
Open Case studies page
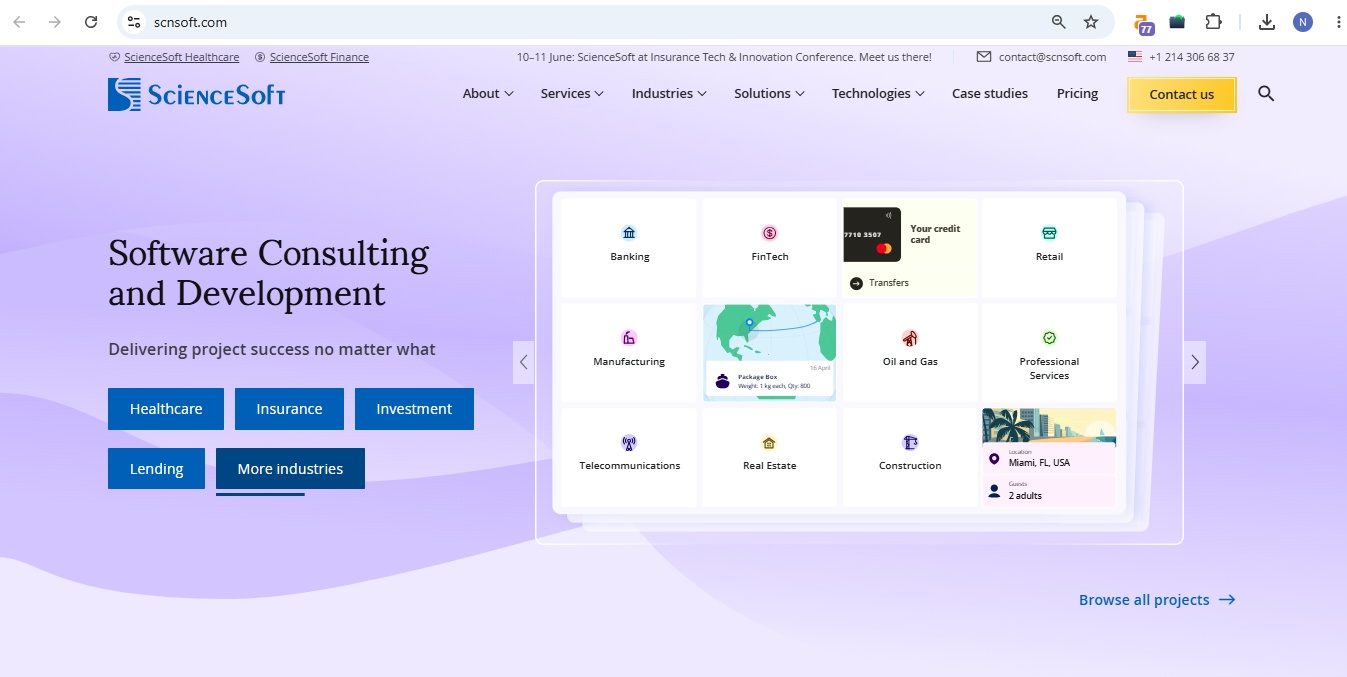point(990,94)
